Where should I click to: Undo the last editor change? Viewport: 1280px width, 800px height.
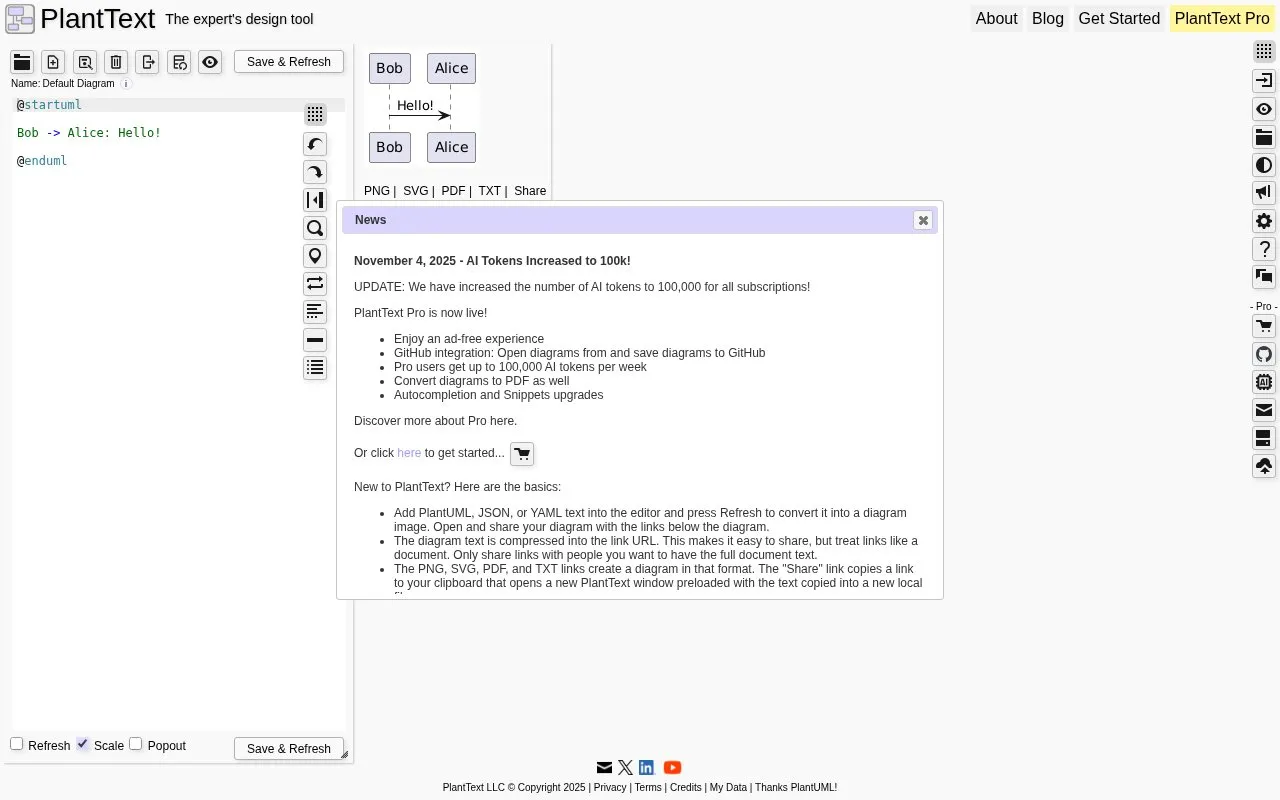pos(315,144)
